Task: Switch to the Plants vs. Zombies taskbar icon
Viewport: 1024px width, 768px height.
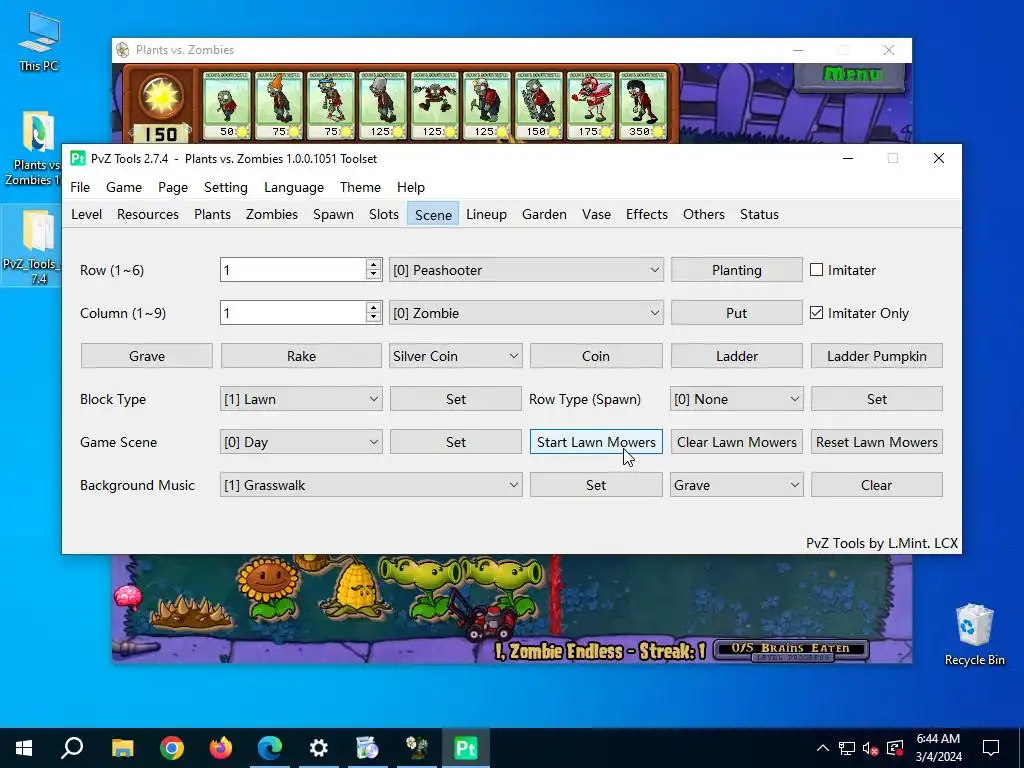Action: tap(417, 748)
